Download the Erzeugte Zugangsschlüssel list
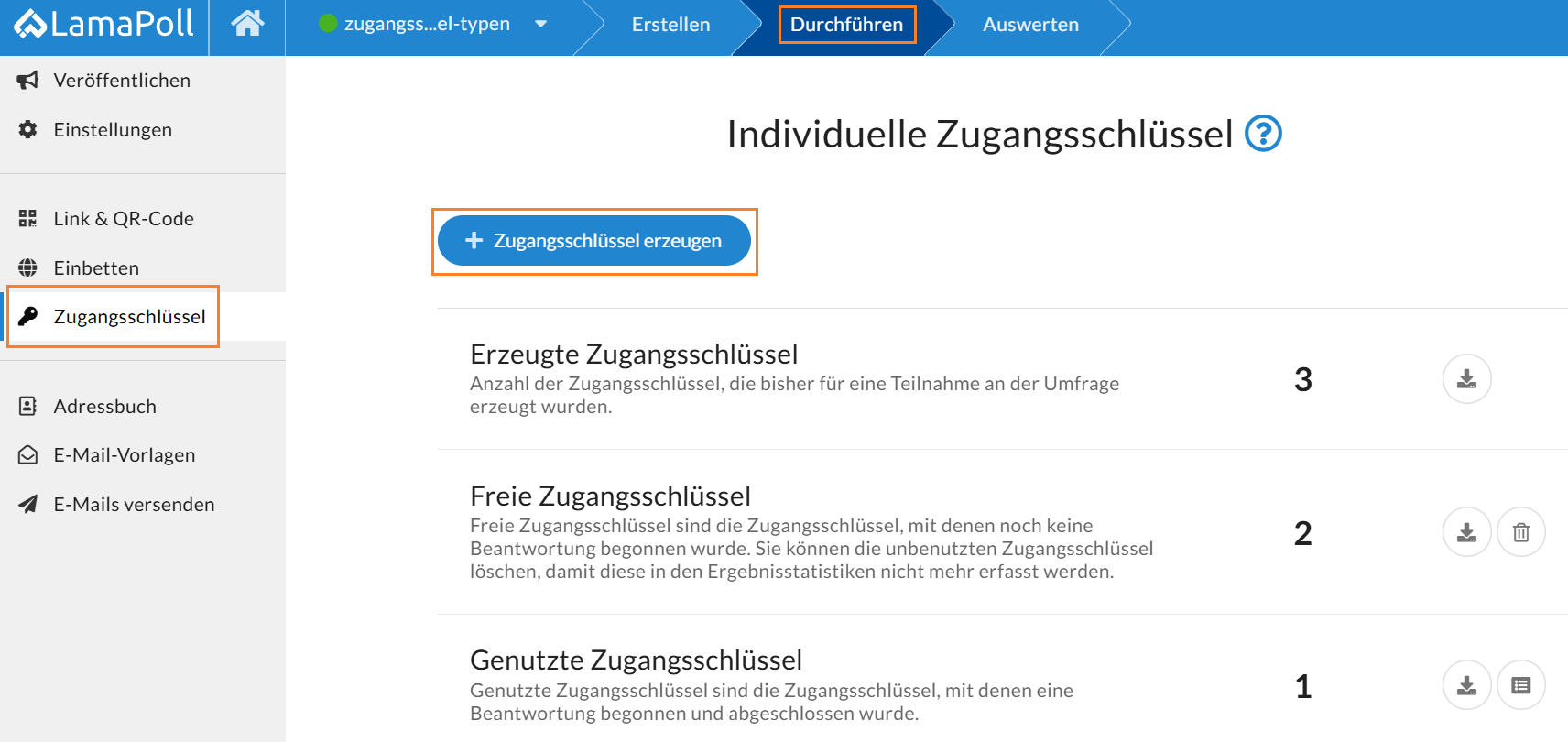 [1466, 379]
